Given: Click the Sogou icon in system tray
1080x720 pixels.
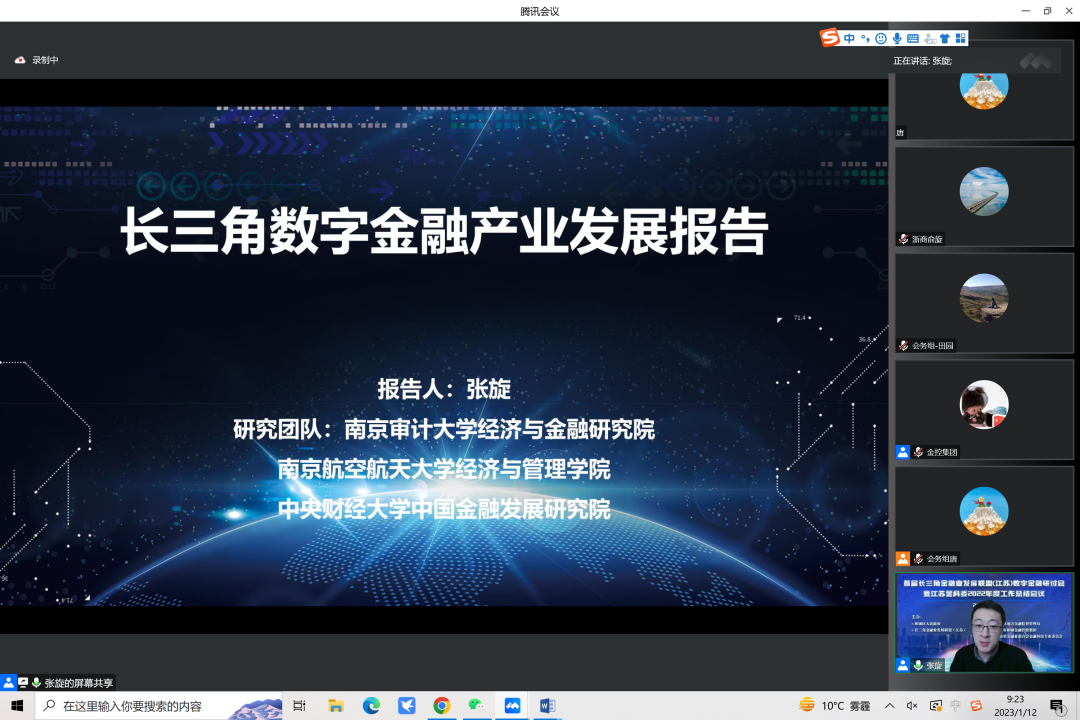Looking at the screenshot, I should click(x=976, y=706).
